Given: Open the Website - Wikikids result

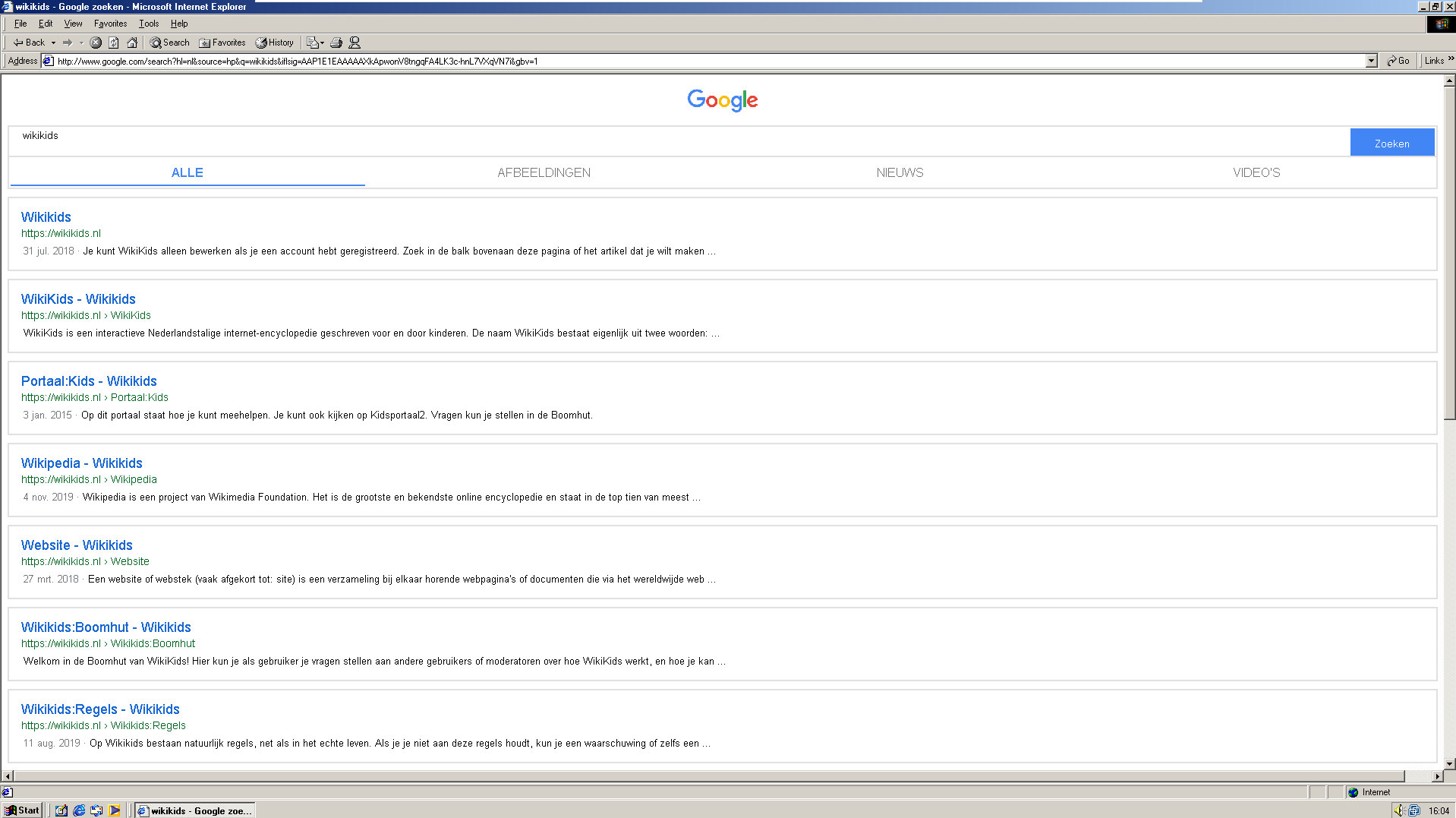Looking at the screenshot, I should (77, 545).
